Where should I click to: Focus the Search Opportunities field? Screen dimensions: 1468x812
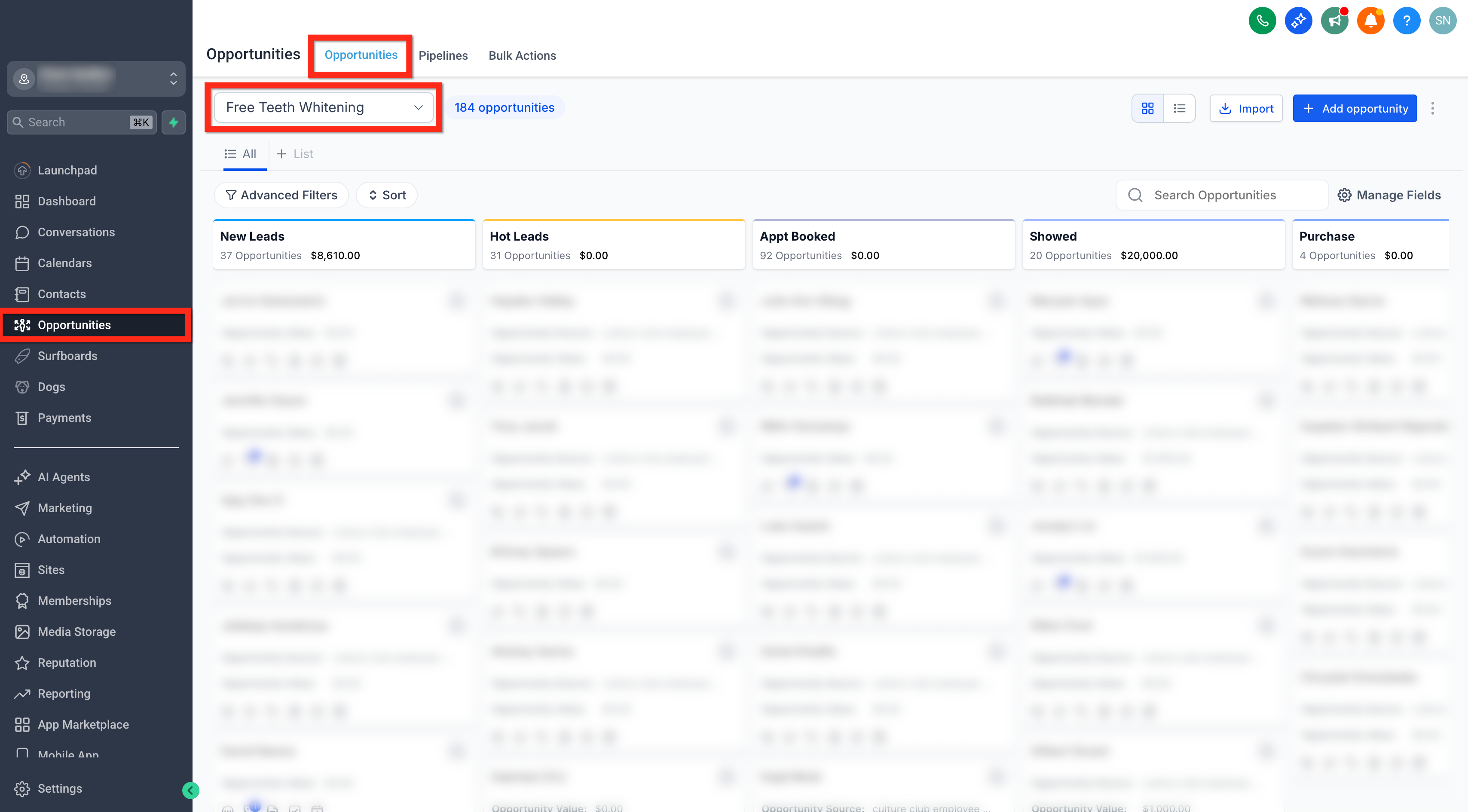coord(1222,195)
